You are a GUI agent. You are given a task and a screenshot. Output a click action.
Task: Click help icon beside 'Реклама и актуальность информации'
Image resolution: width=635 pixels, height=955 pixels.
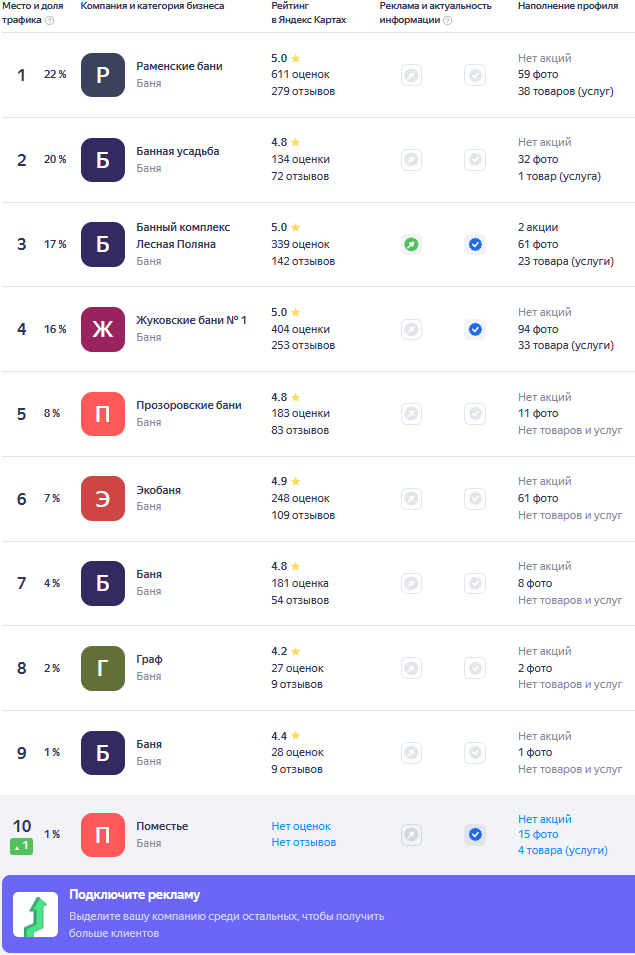coord(447,20)
